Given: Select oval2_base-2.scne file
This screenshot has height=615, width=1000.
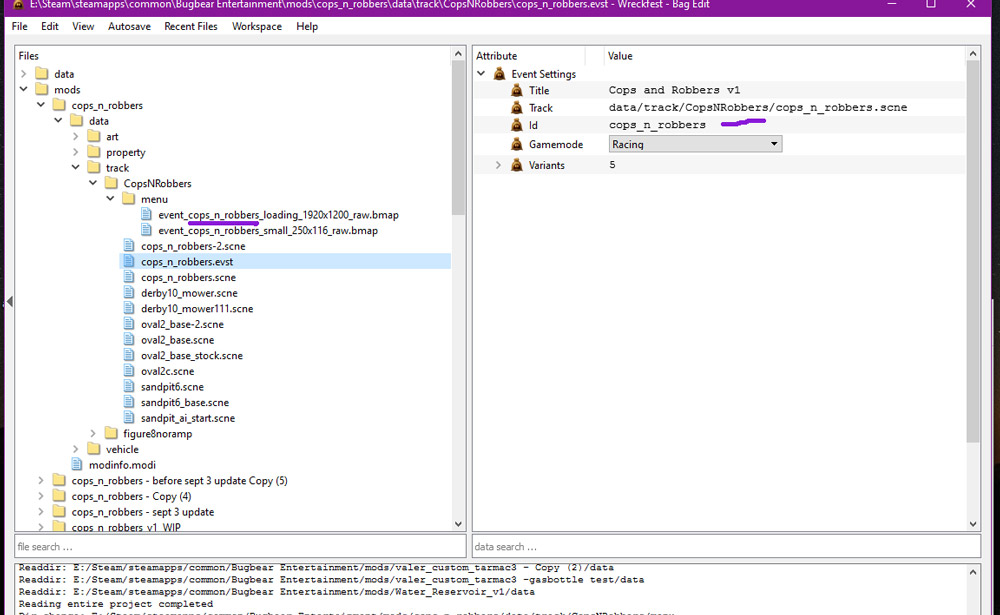Looking at the screenshot, I should [182, 324].
